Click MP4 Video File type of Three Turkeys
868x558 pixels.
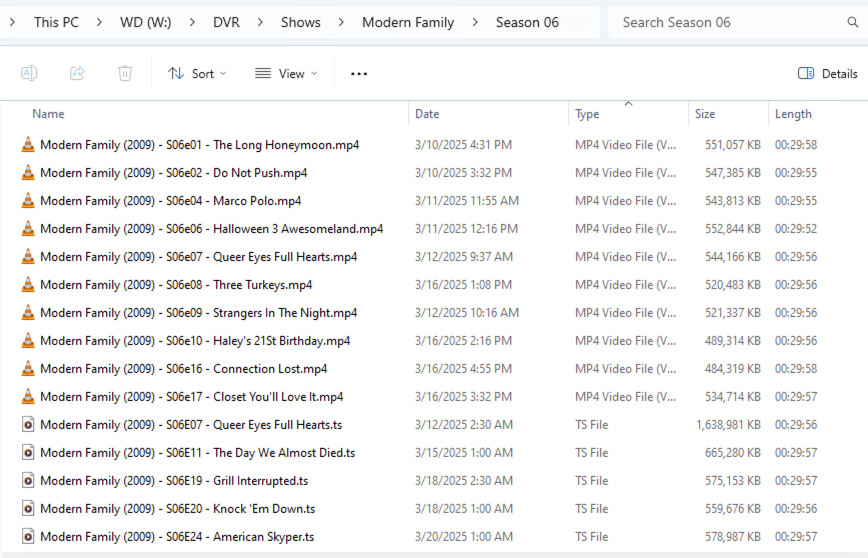point(626,285)
